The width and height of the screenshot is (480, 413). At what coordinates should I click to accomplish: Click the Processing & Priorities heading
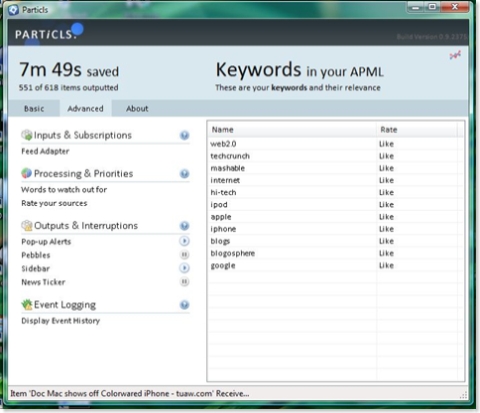tap(83, 174)
